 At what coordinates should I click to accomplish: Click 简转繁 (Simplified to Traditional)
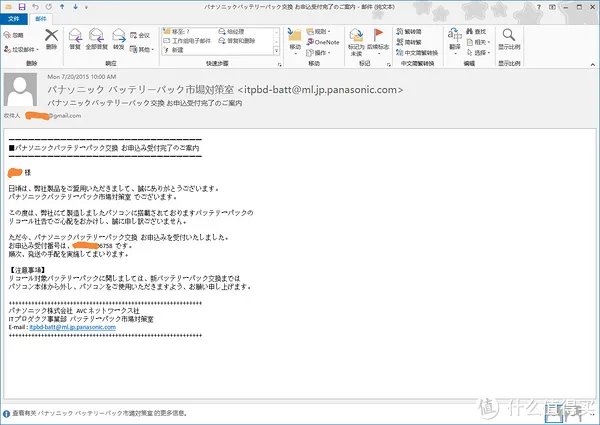pyautogui.click(x=409, y=42)
